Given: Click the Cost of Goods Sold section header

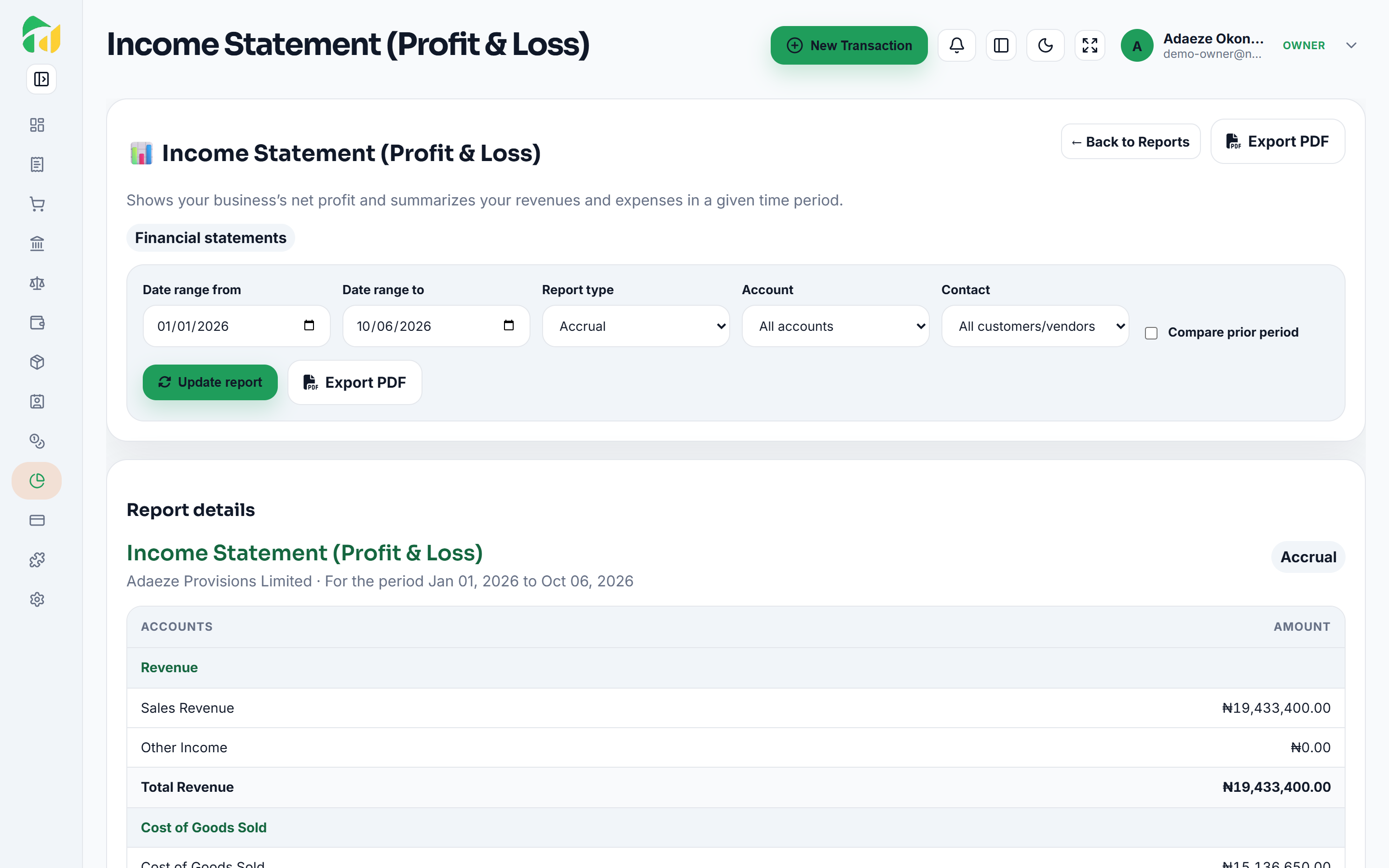Looking at the screenshot, I should [736, 827].
